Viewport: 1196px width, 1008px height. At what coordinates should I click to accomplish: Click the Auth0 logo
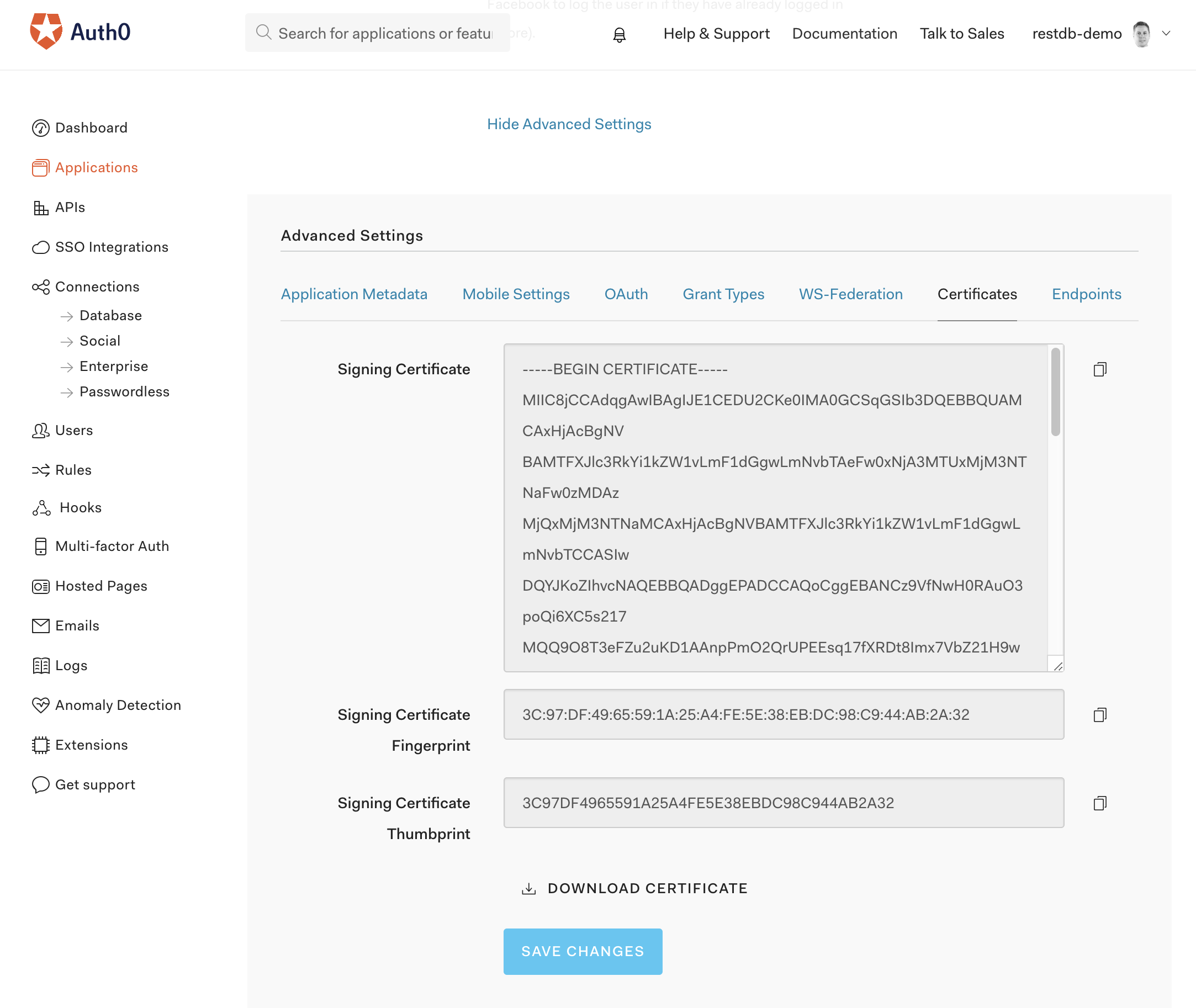tap(80, 32)
